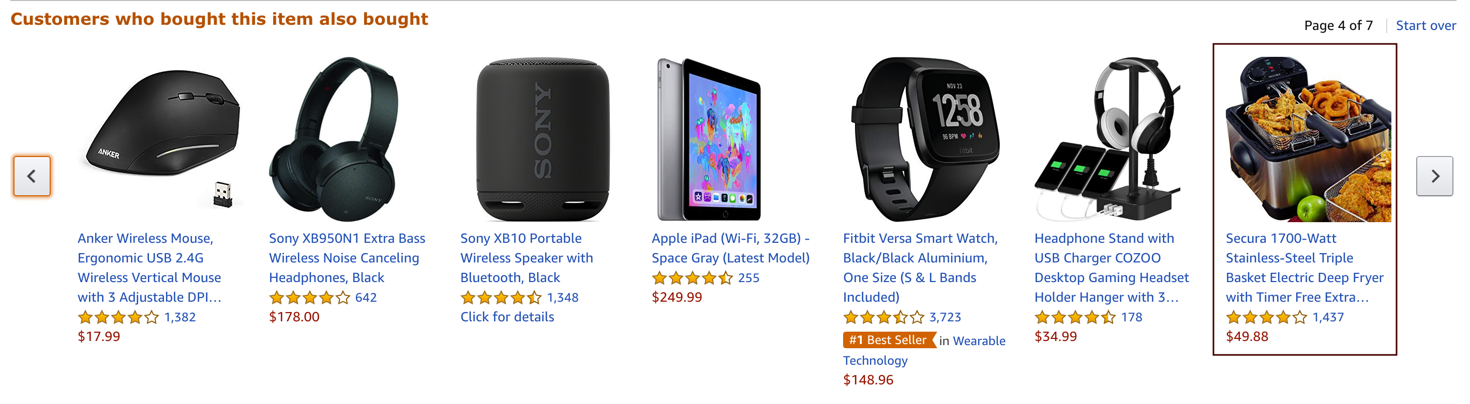
Task: Click the Start over link
Action: tap(1425, 25)
